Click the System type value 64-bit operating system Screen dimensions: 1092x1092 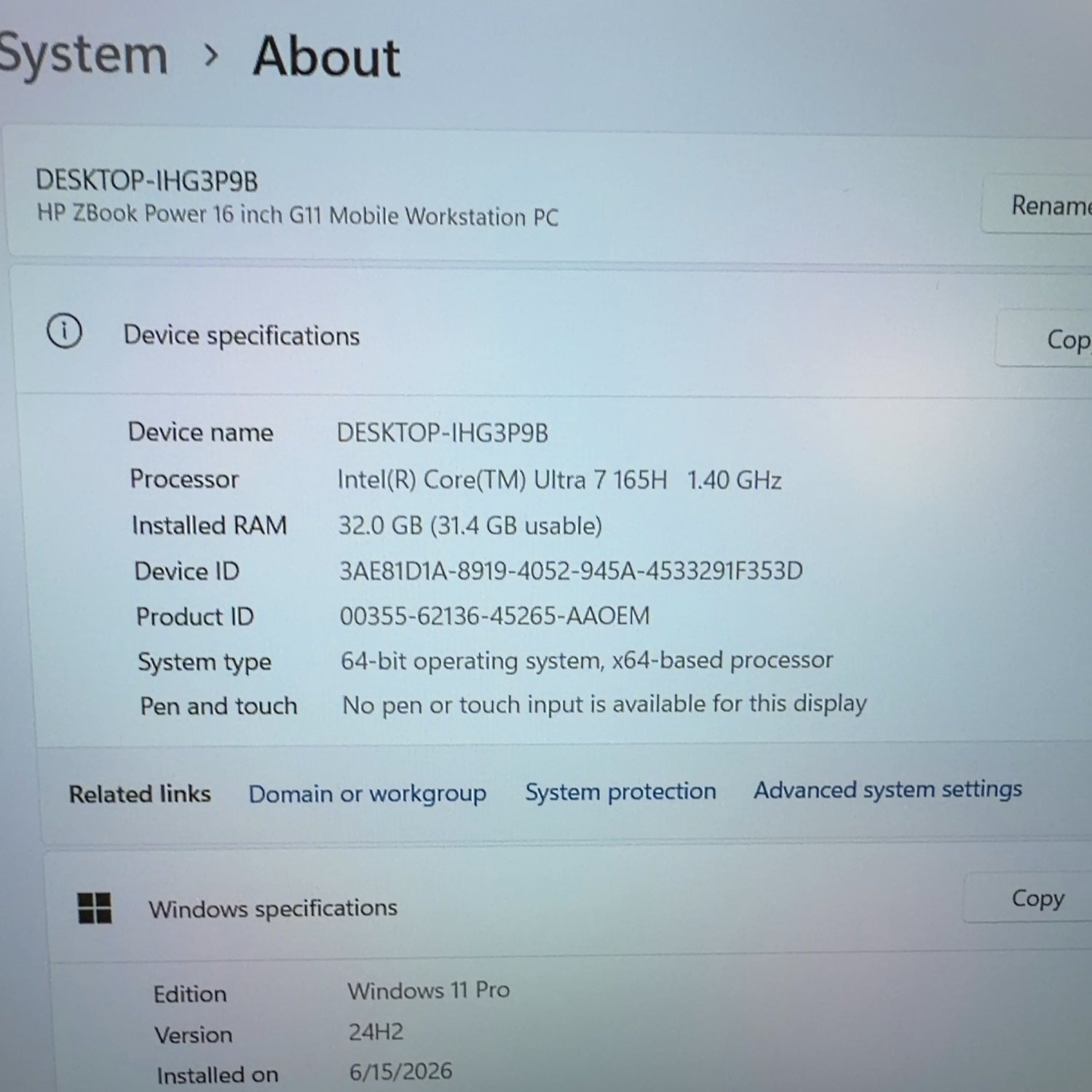click(x=587, y=660)
